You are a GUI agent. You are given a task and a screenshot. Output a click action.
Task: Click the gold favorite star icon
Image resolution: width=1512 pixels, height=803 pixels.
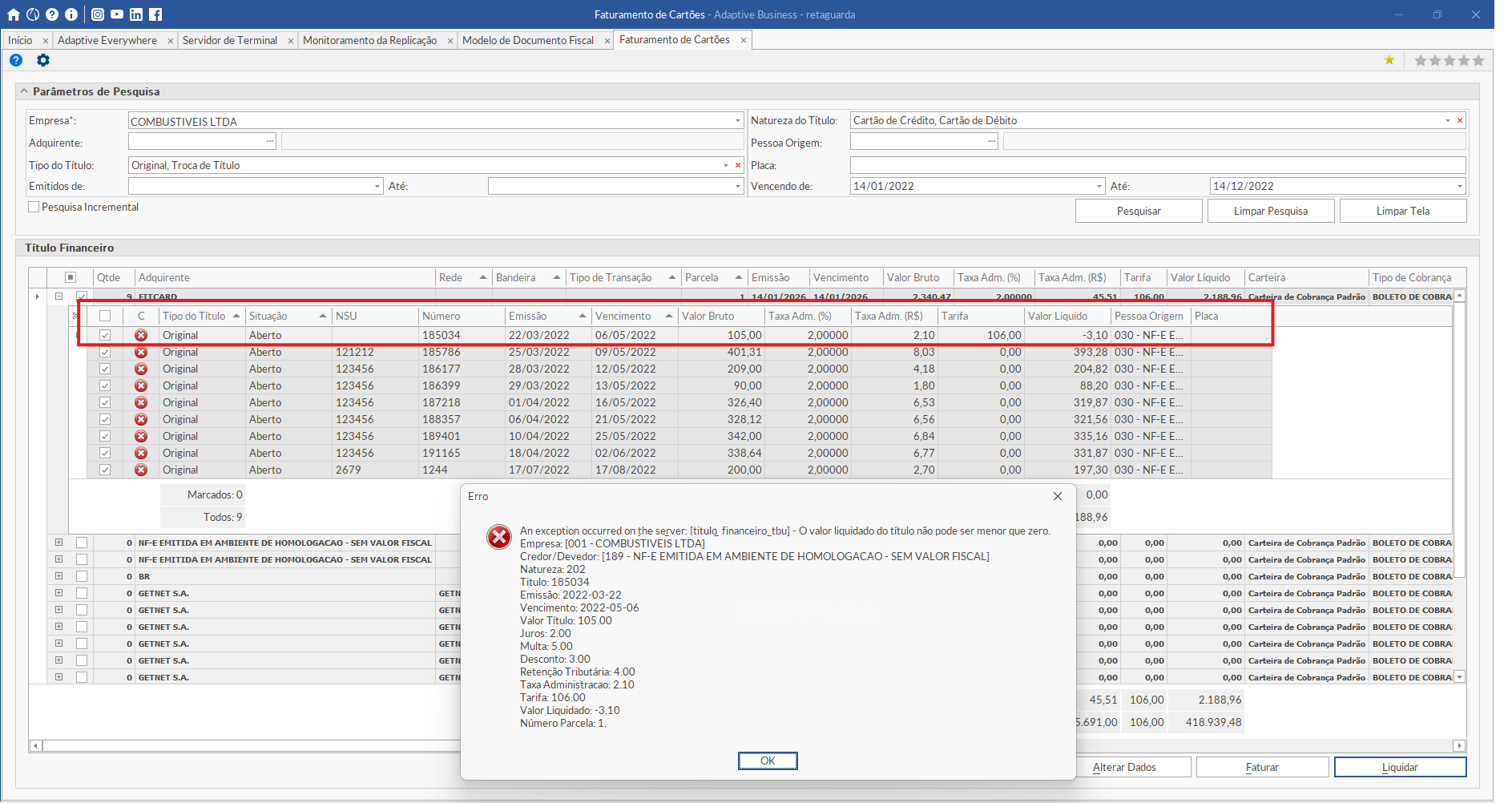[x=1389, y=60]
